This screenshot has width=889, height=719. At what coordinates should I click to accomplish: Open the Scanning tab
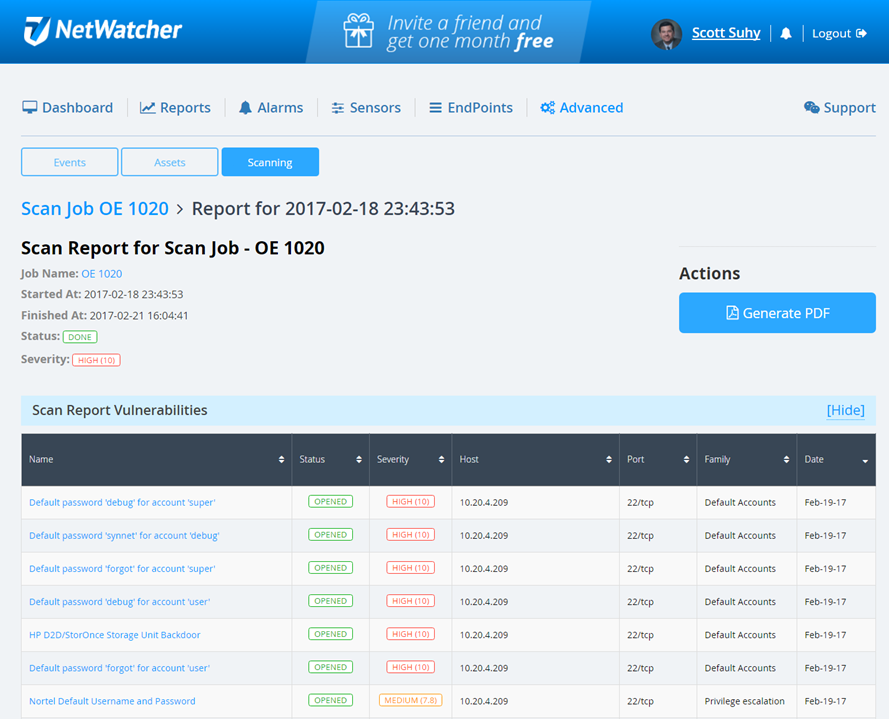pos(270,161)
